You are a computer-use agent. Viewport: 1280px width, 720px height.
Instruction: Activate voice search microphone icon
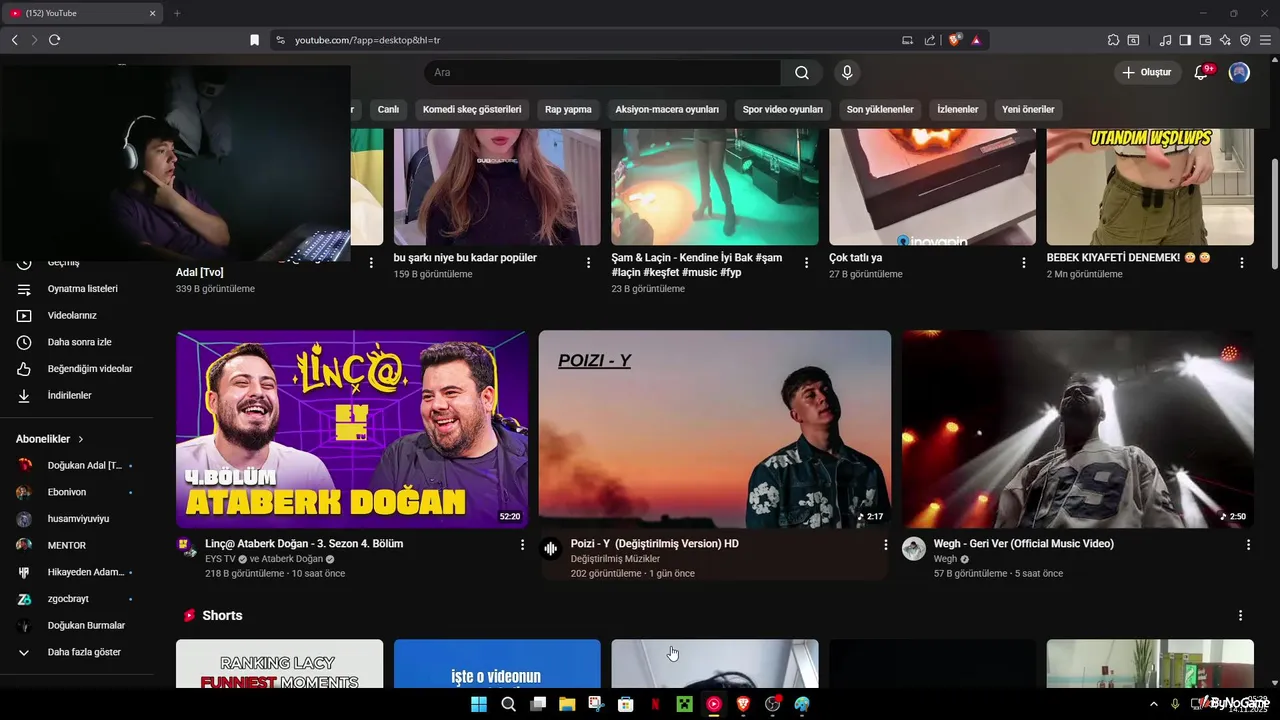click(x=847, y=73)
